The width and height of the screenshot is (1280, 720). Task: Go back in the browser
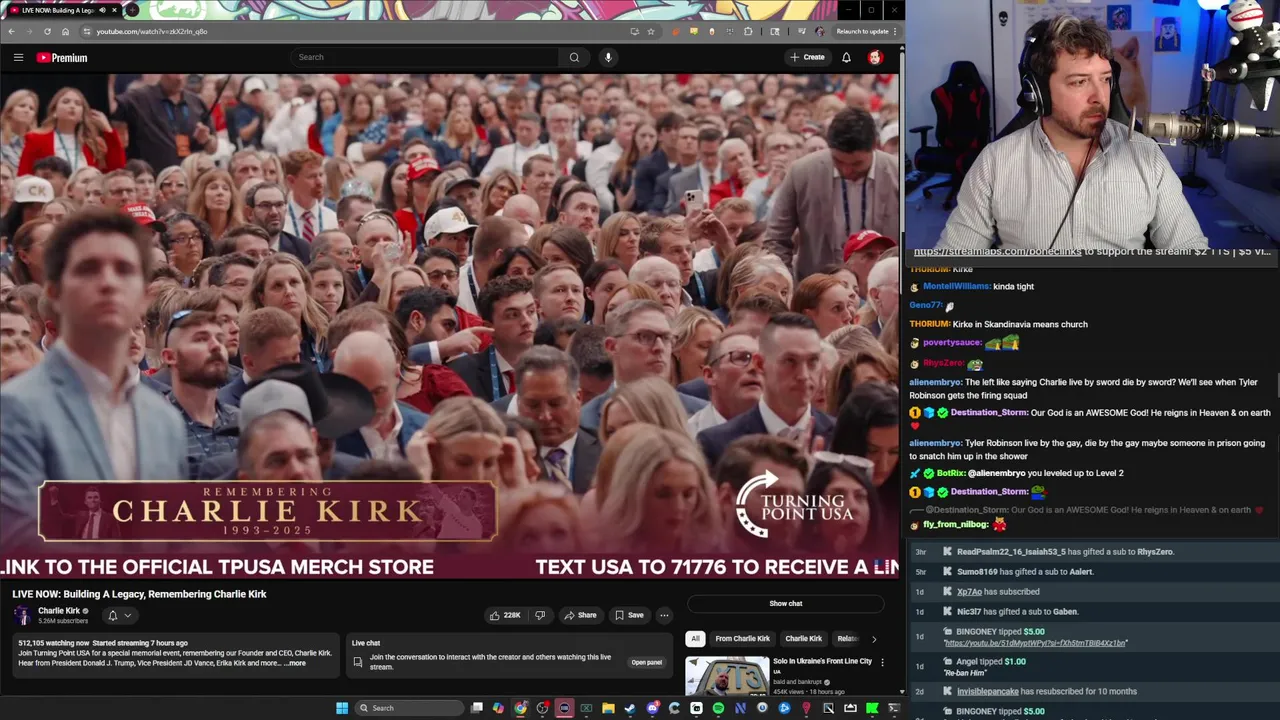pos(11,31)
